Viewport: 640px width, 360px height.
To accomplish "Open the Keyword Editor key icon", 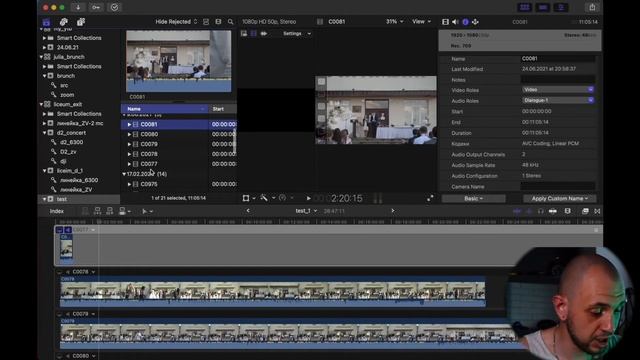I will [96, 7].
